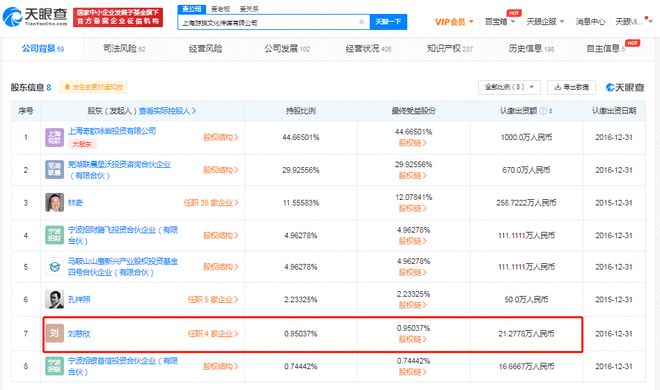The image size is (660, 390).
Task: Open 股权链 under 2.23325% in row 6
Action: click(x=412, y=305)
